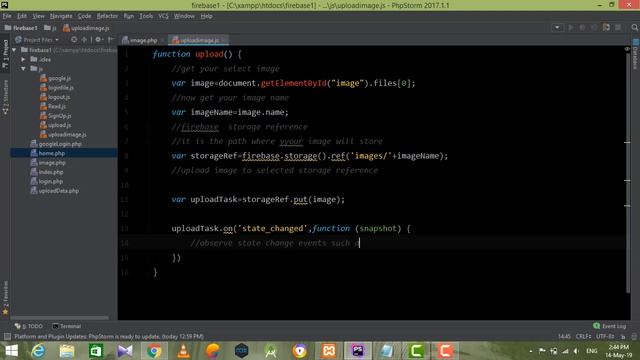Select googleLogin.php in the project tree
Image resolution: width=640 pixels, height=360 pixels.
coord(56,144)
